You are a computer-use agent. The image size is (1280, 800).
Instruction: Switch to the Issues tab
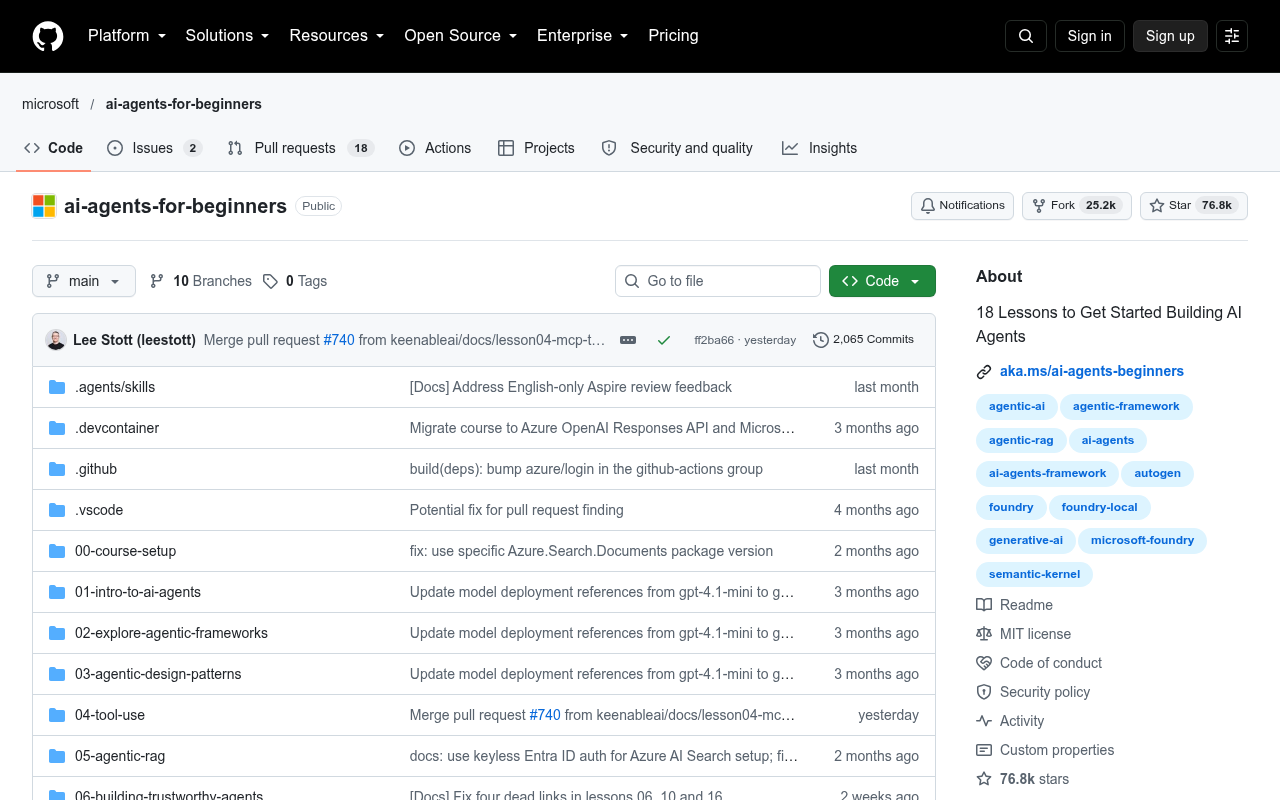pyautogui.click(x=154, y=148)
